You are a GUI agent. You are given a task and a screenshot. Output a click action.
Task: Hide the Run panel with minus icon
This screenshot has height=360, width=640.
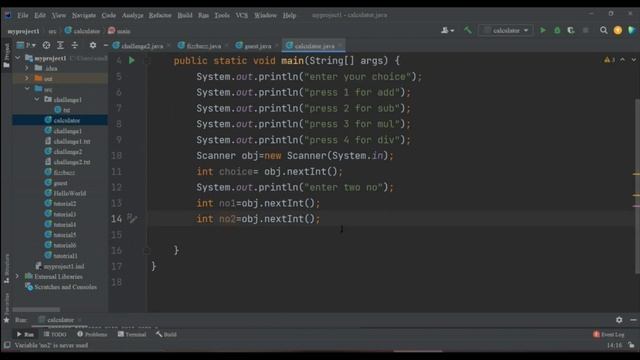coord(633,320)
